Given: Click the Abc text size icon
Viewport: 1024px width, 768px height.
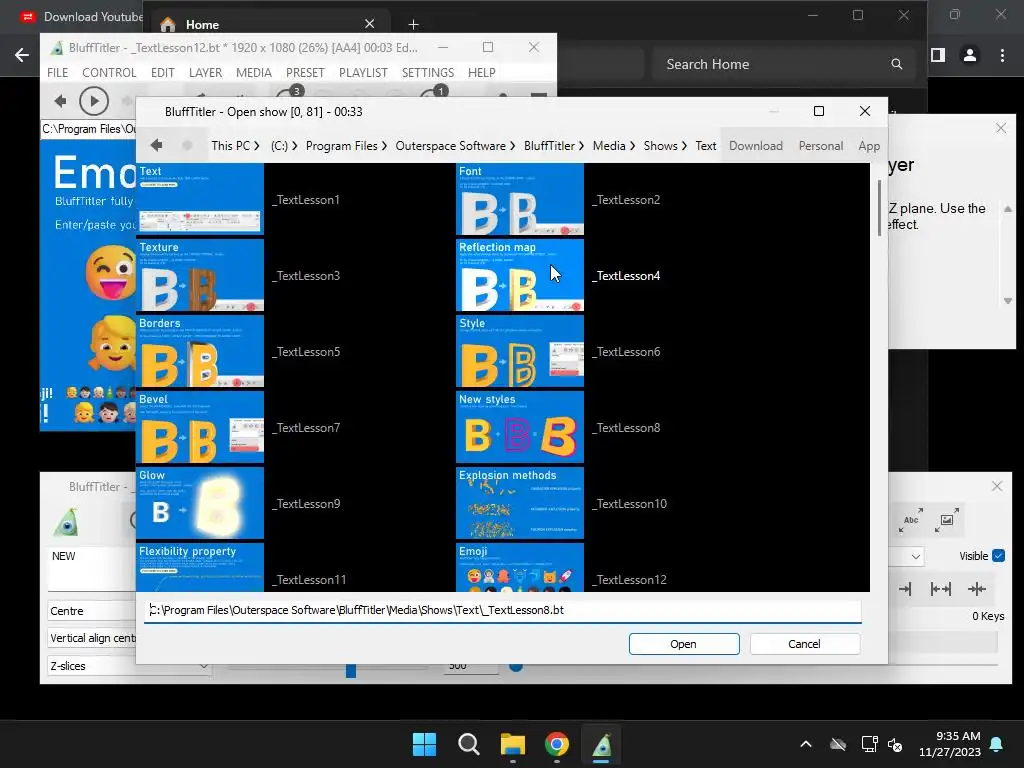Looking at the screenshot, I should pyautogui.click(x=911, y=520).
